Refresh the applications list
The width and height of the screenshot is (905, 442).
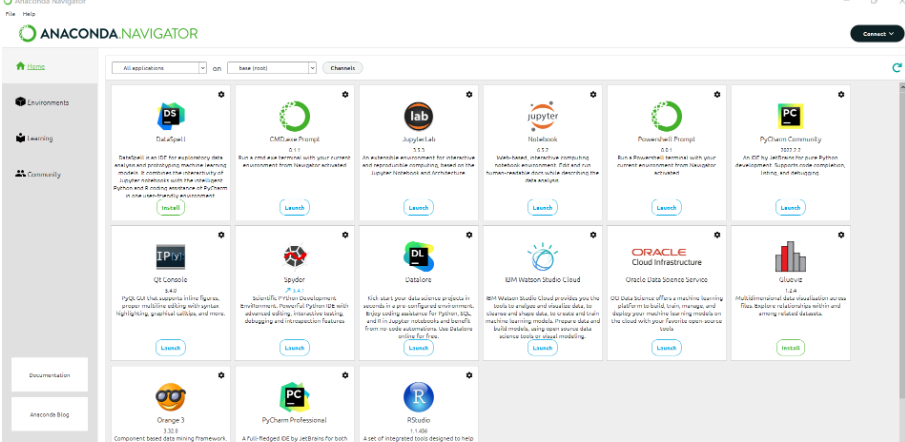[897, 68]
